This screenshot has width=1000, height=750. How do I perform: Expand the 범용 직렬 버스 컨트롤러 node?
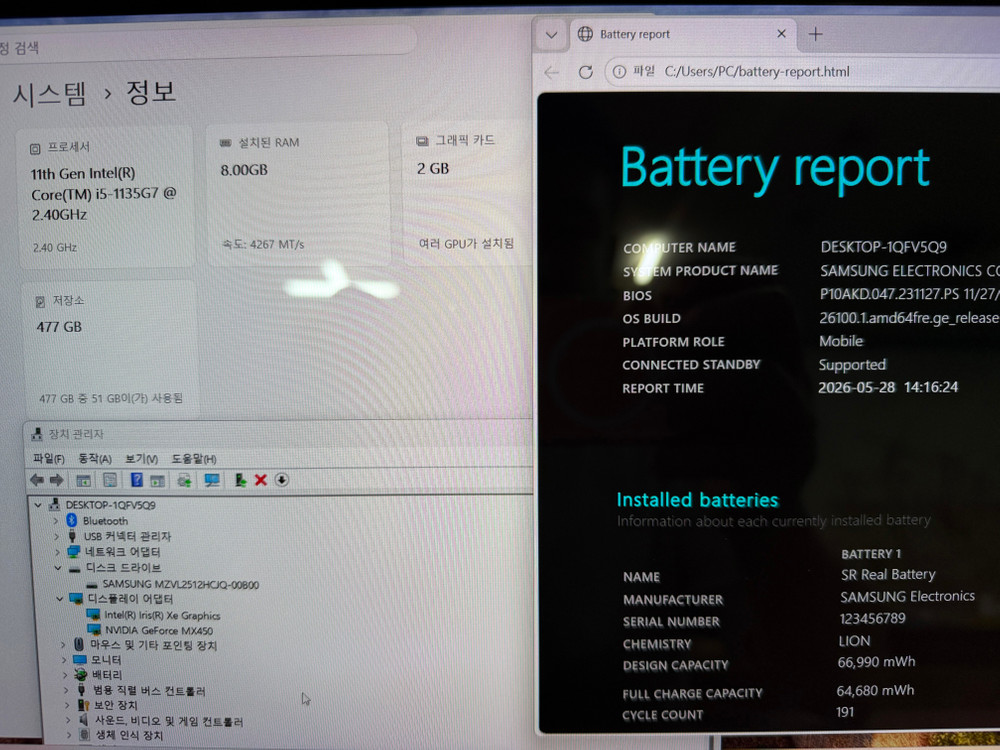[66, 691]
